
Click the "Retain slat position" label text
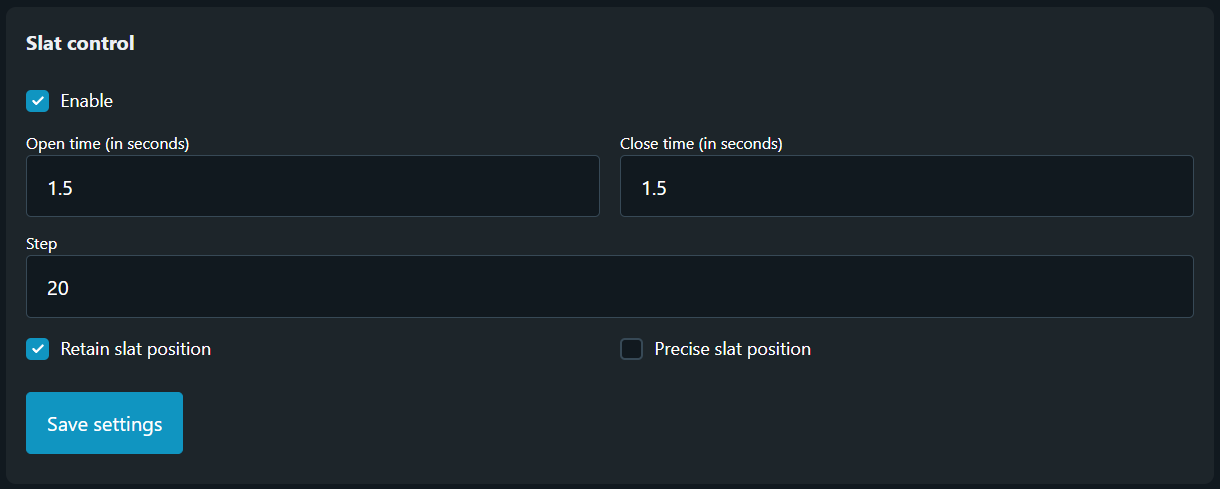(x=136, y=349)
